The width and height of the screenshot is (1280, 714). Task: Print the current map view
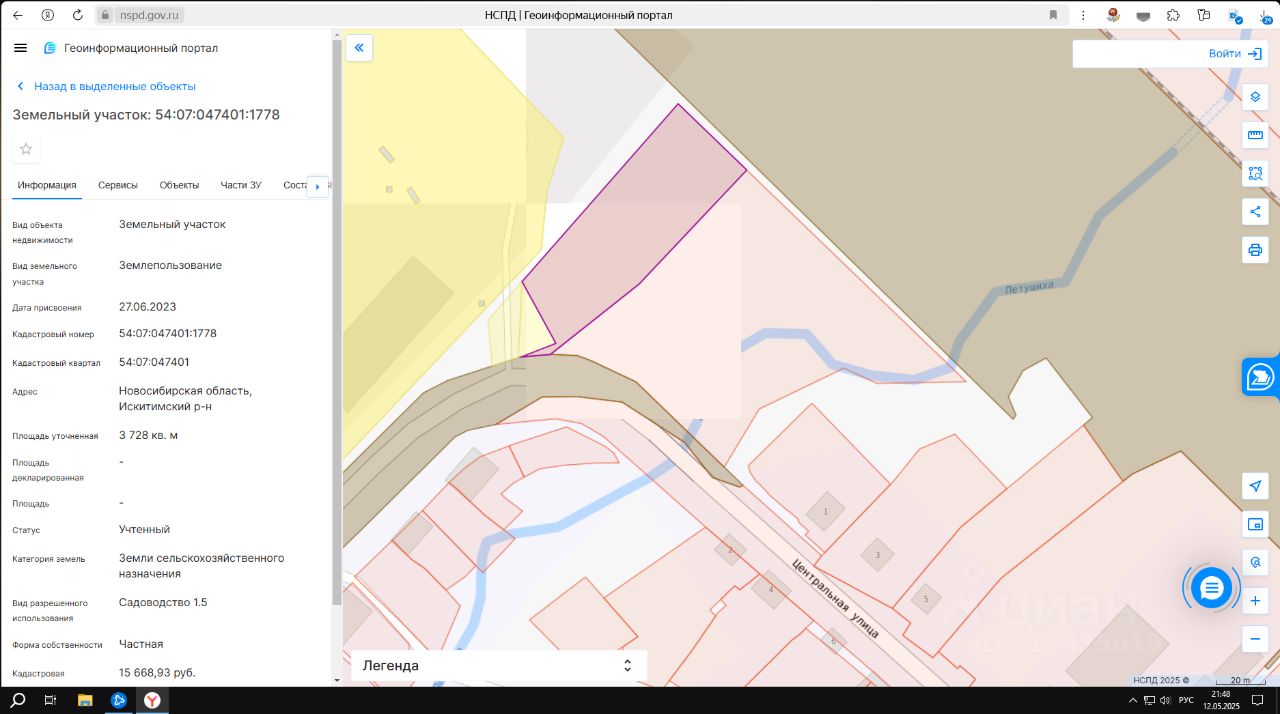pos(1255,249)
